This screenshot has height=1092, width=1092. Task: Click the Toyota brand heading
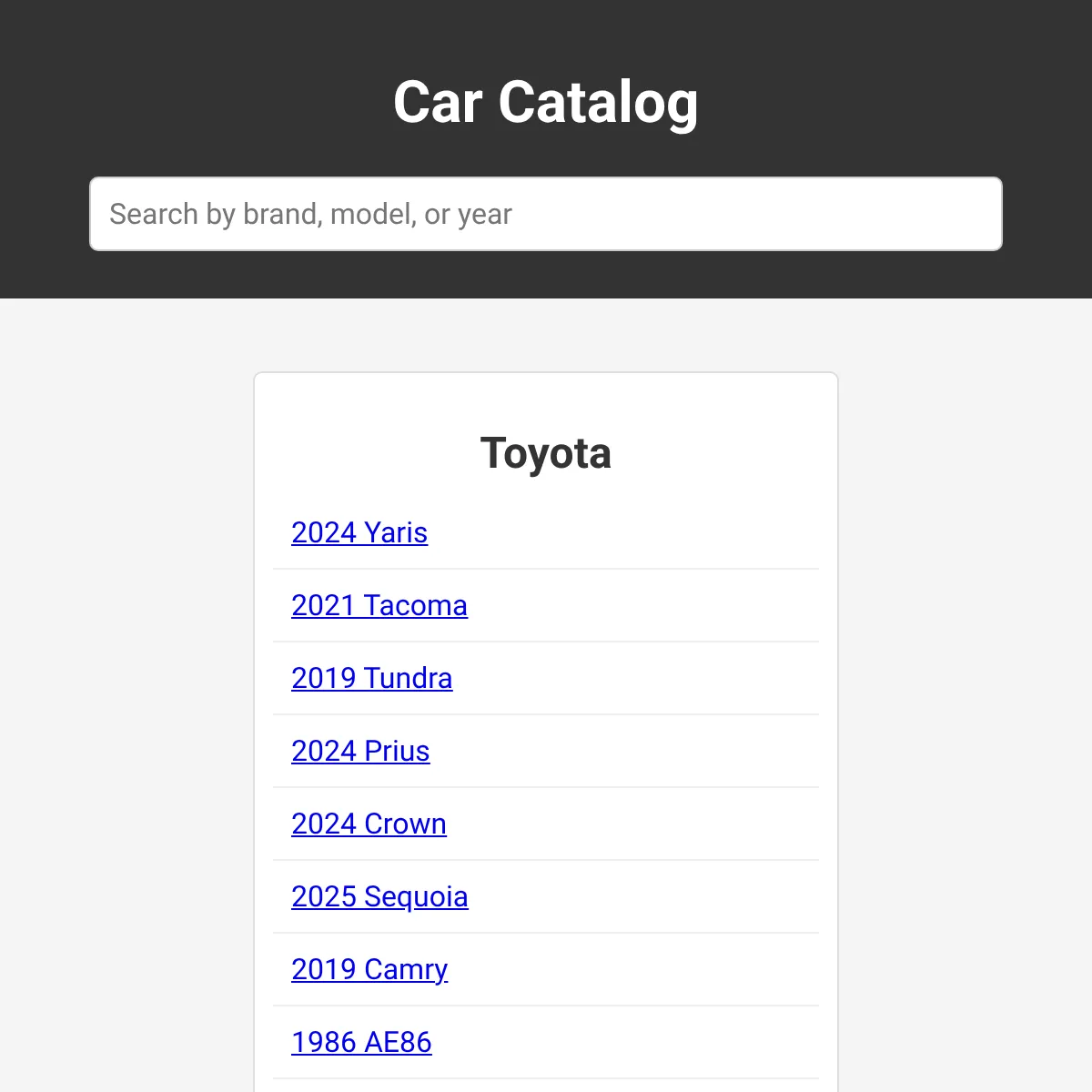546,453
